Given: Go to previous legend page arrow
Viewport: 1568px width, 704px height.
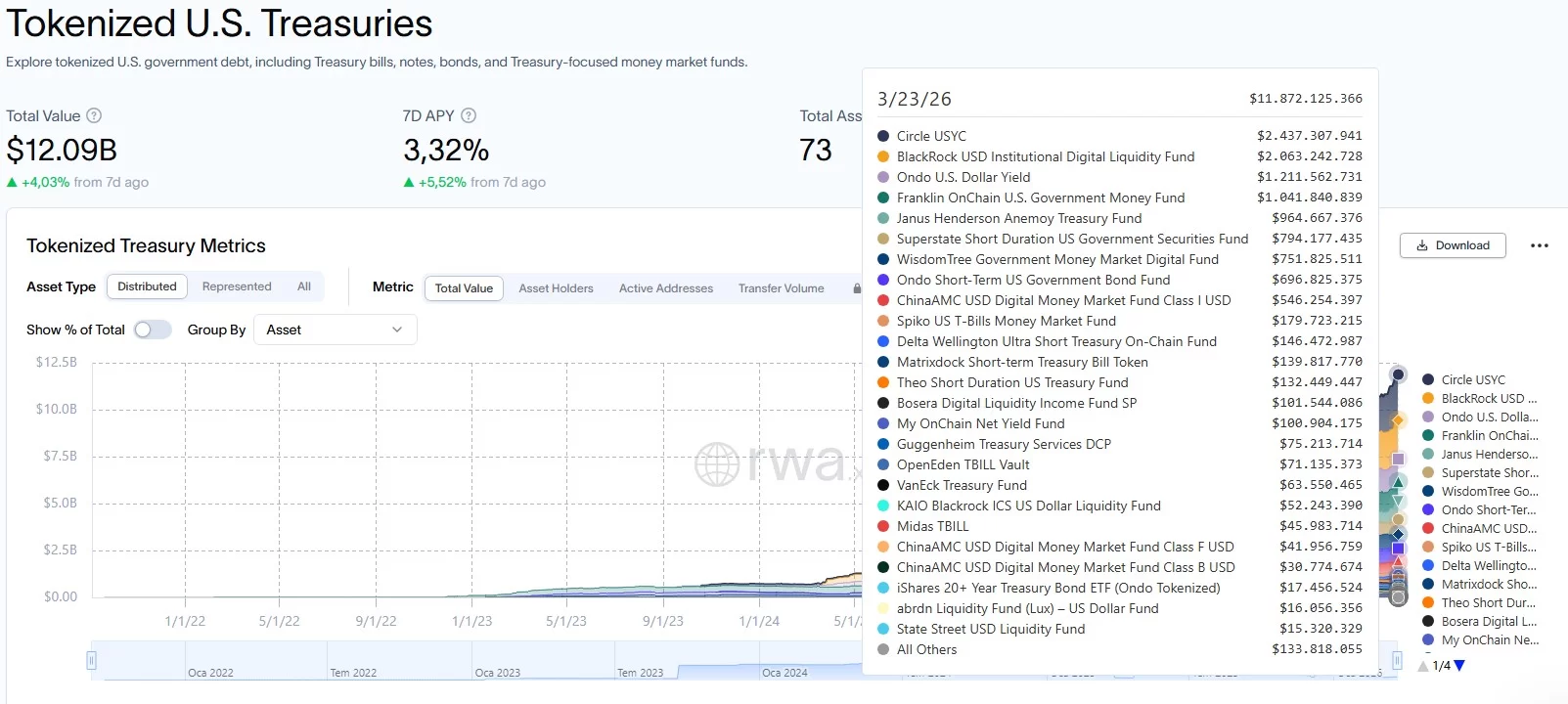Looking at the screenshot, I should [x=1423, y=666].
